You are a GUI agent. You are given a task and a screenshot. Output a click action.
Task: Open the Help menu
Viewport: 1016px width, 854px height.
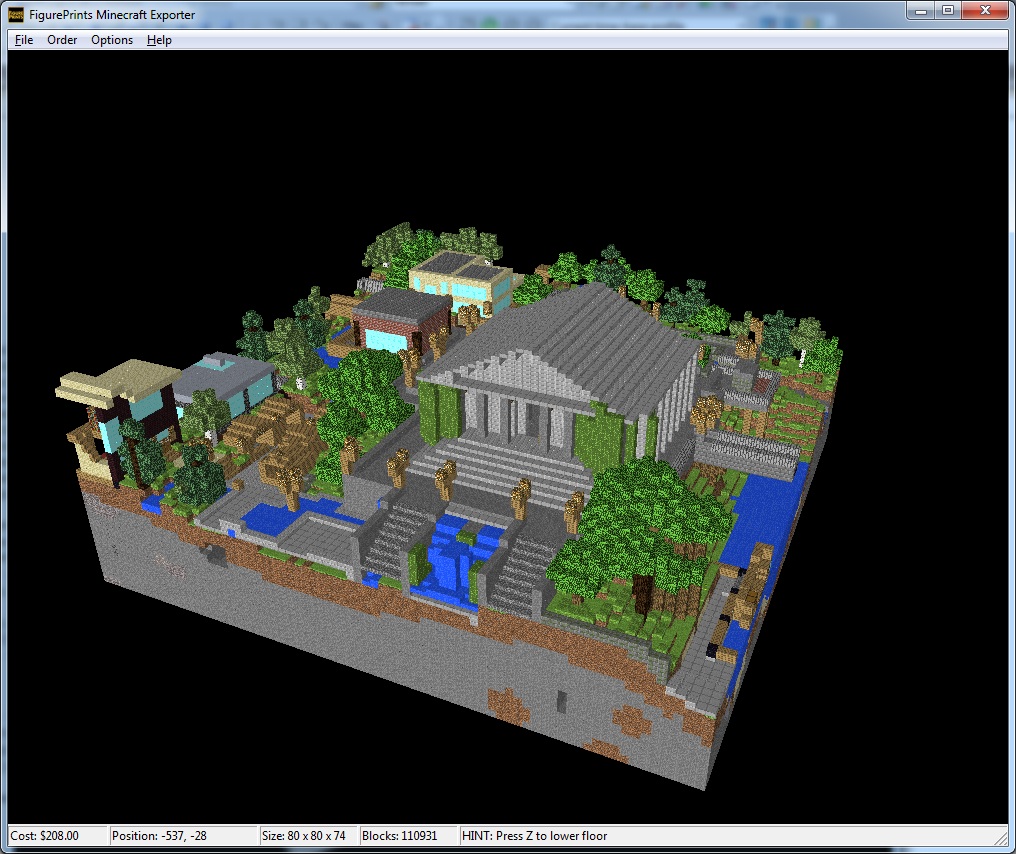(x=159, y=40)
